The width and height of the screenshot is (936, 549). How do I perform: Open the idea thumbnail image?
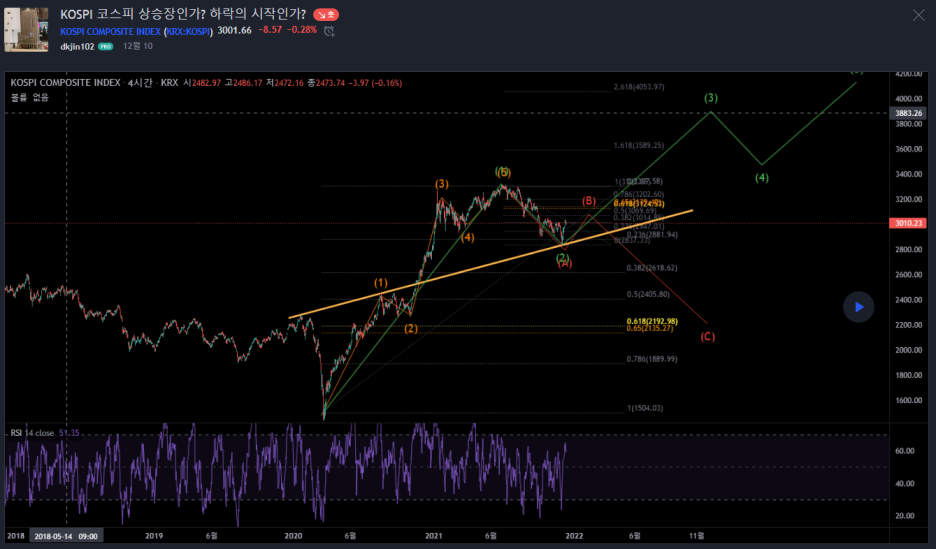tap(26, 29)
